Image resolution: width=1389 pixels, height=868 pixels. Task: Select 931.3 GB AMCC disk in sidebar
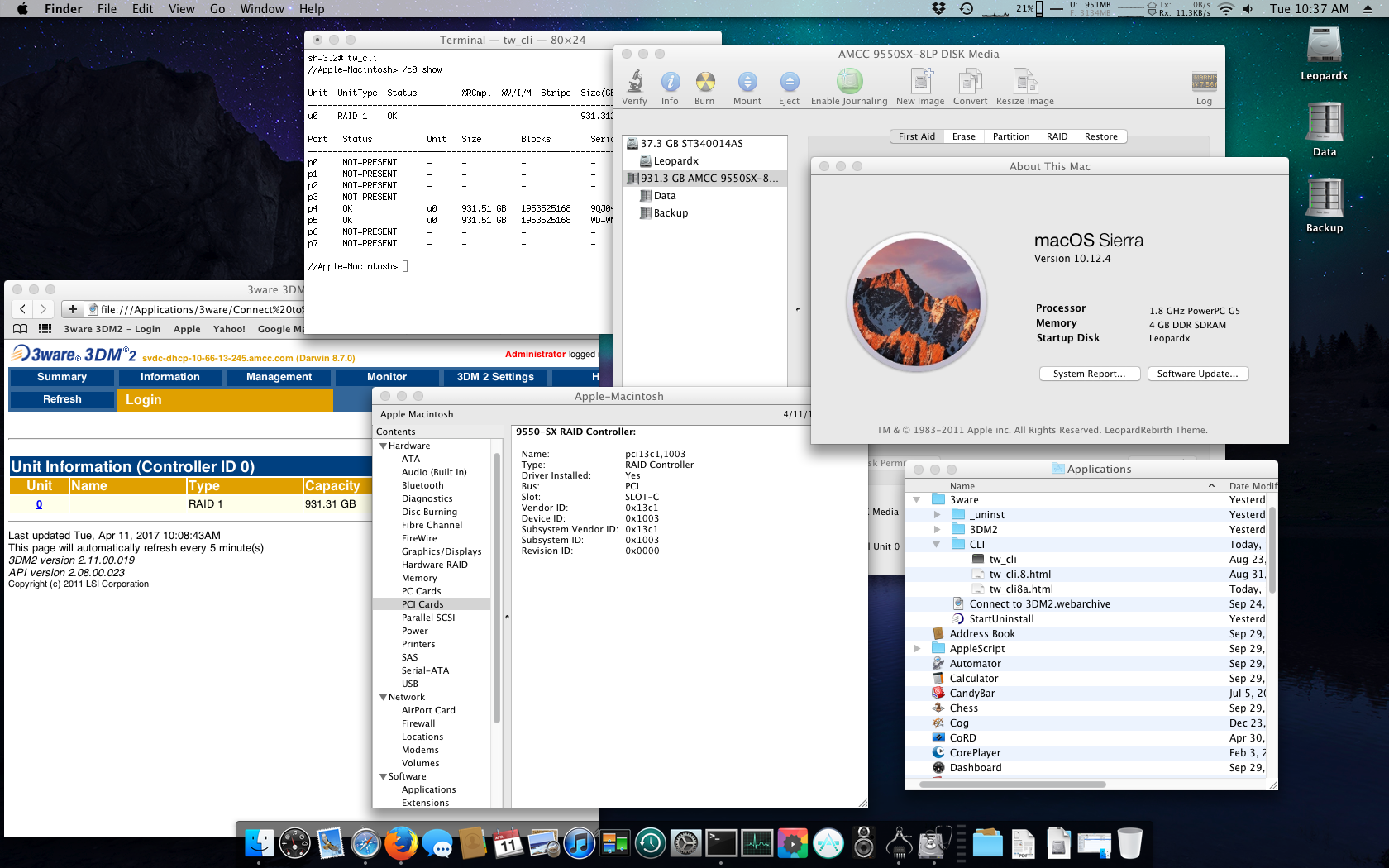tap(704, 178)
